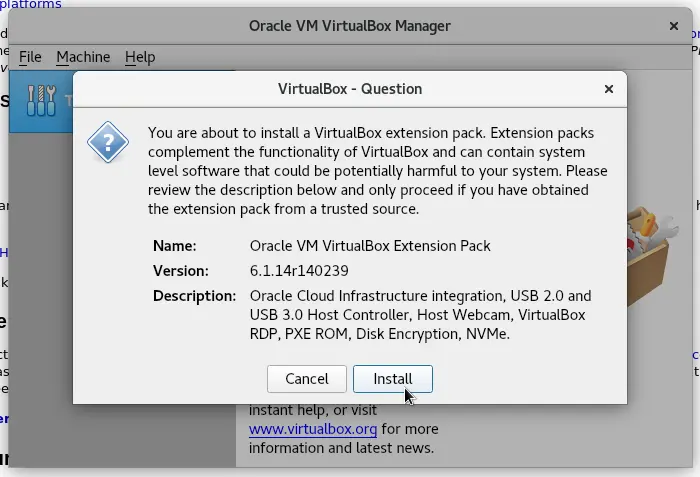
Task: Click the warning paragraph about trusted source
Action: [378, 171]
